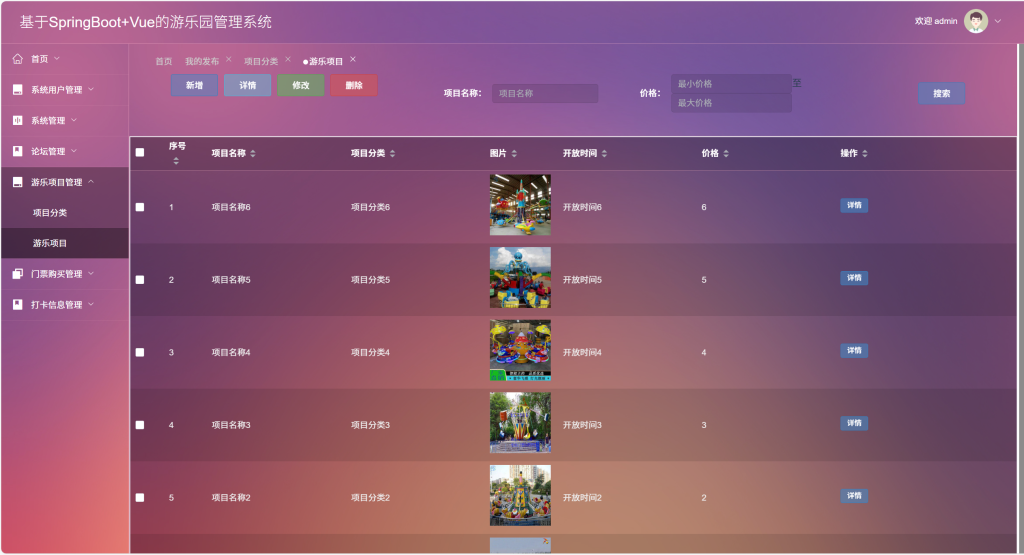Click the 修改 button
Viewport: 1024px width, 555px height.
tap(300, 86)
